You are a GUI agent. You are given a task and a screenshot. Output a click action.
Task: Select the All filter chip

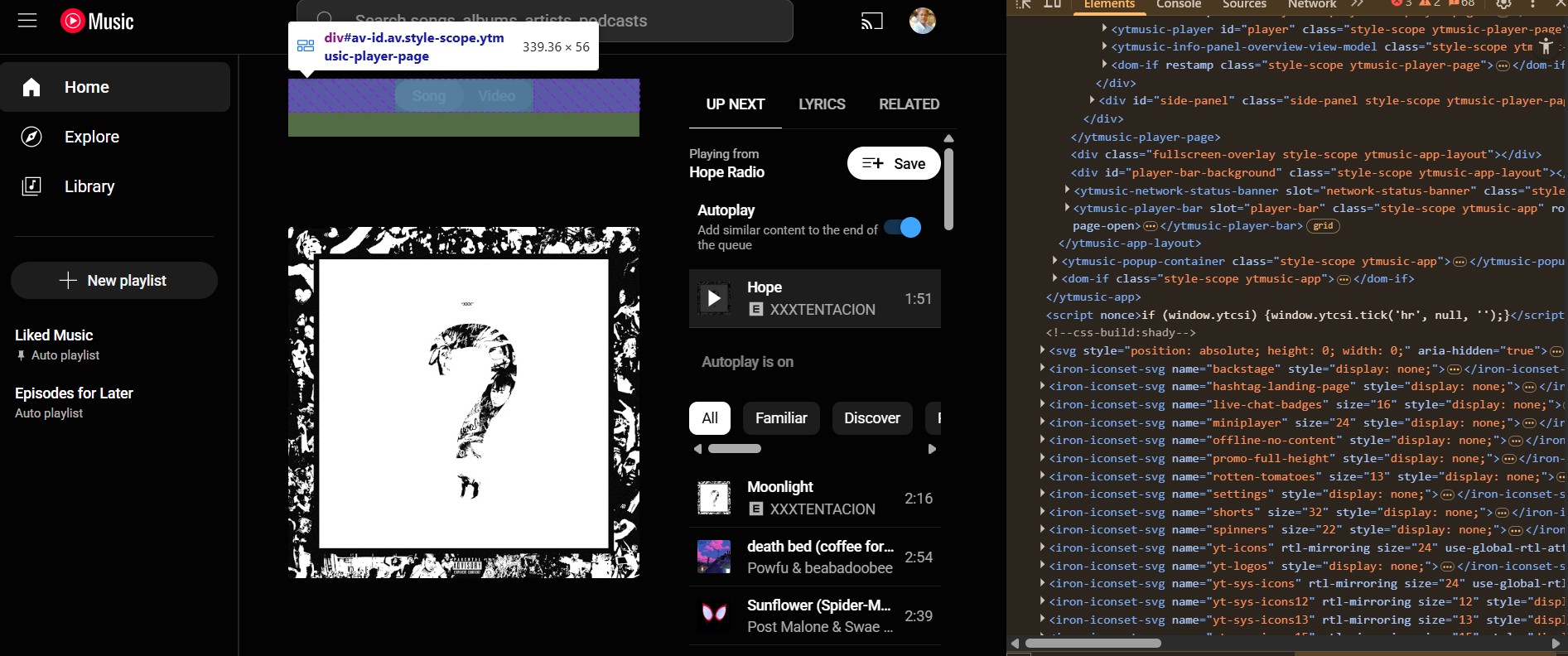coord(710,418)
